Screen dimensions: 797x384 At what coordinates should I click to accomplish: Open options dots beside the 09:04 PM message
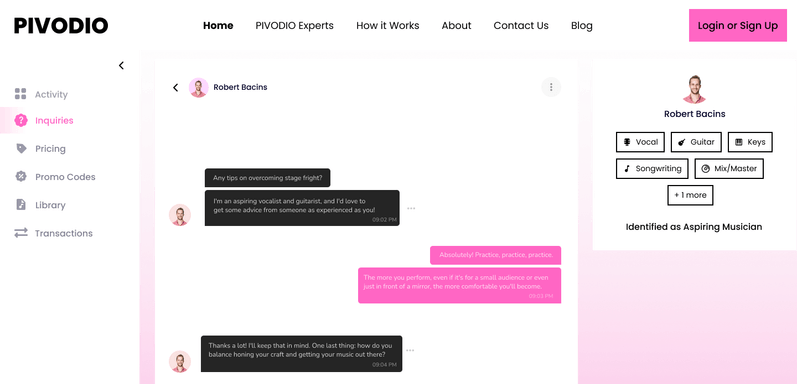[410, 350]
